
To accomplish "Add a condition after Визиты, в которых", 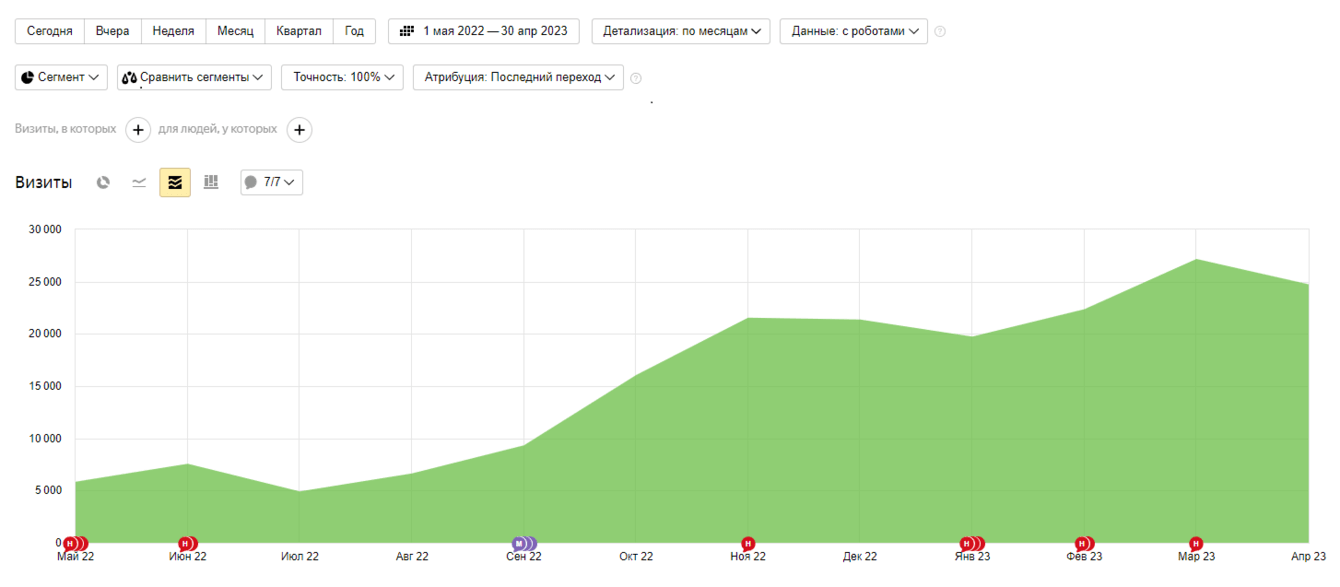I will pyautogui.click(x=138, y=130).
